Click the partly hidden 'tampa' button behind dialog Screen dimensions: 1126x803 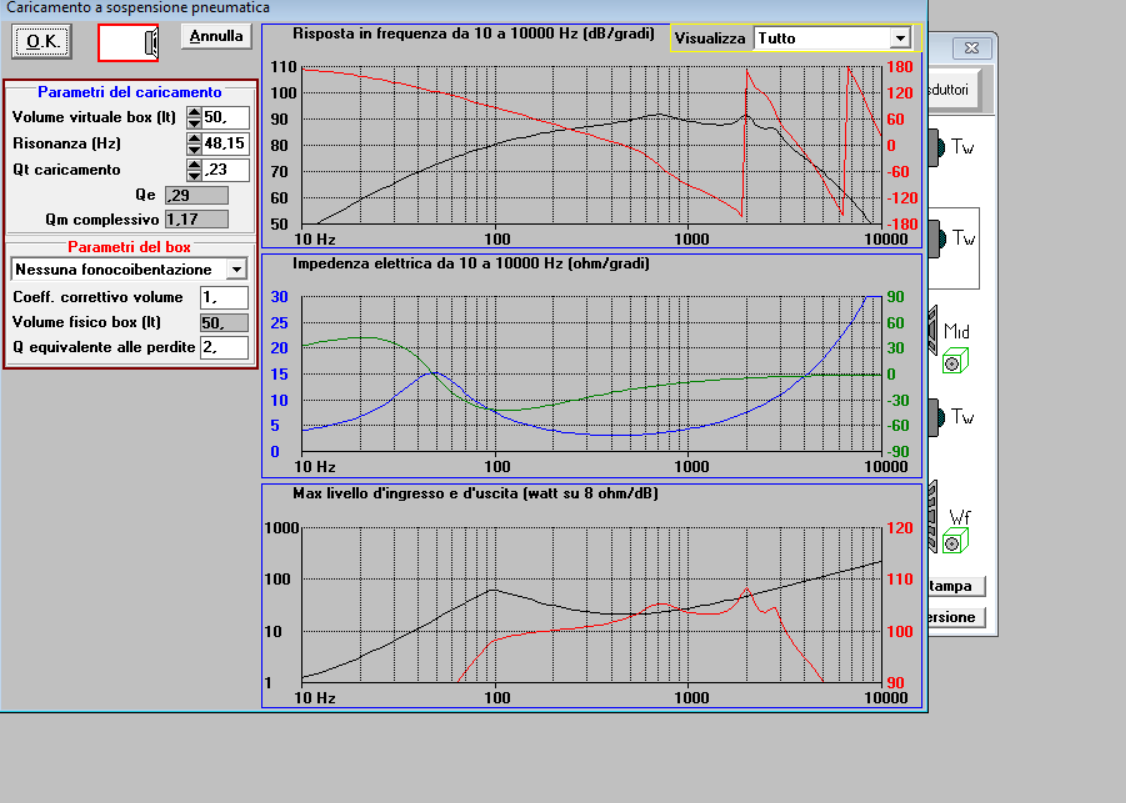coord(957,586)
